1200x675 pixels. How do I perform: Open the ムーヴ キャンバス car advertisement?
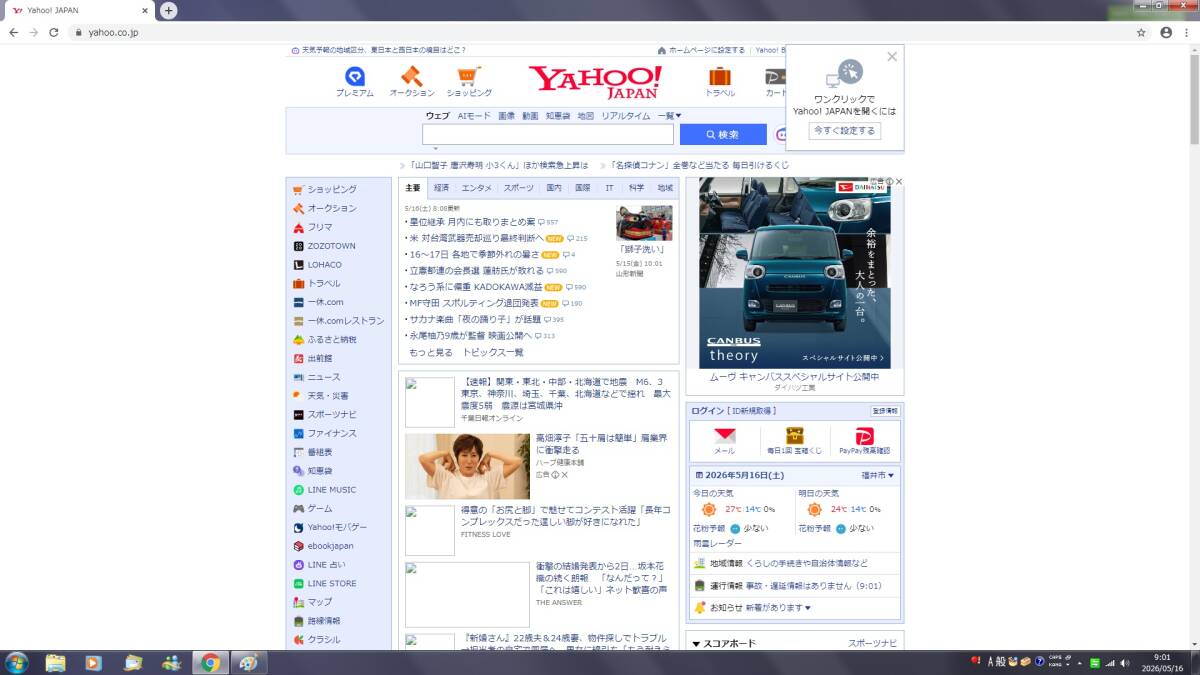[795, 274]
